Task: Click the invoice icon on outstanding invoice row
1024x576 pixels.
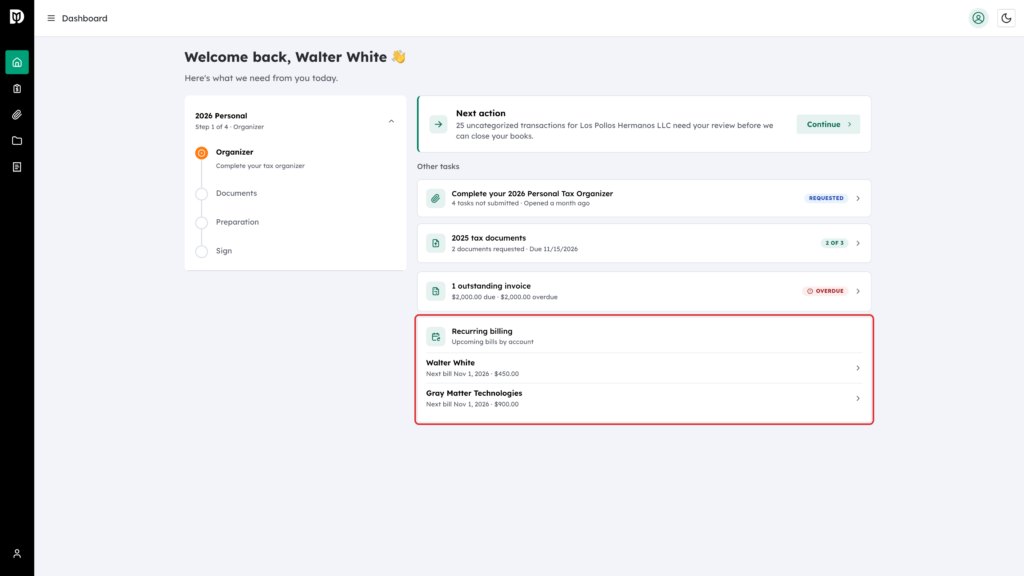Action: [436, 291]
